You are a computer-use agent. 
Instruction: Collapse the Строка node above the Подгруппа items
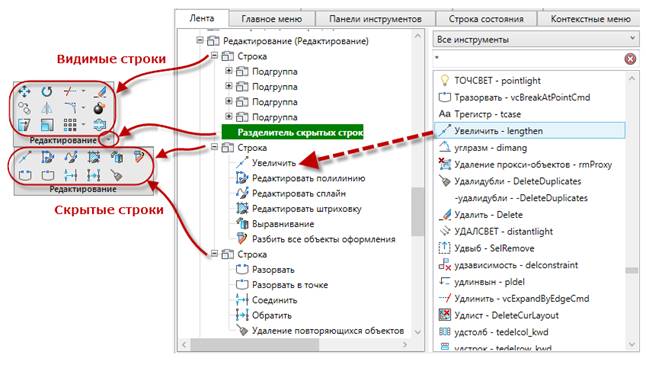(214, 56)
